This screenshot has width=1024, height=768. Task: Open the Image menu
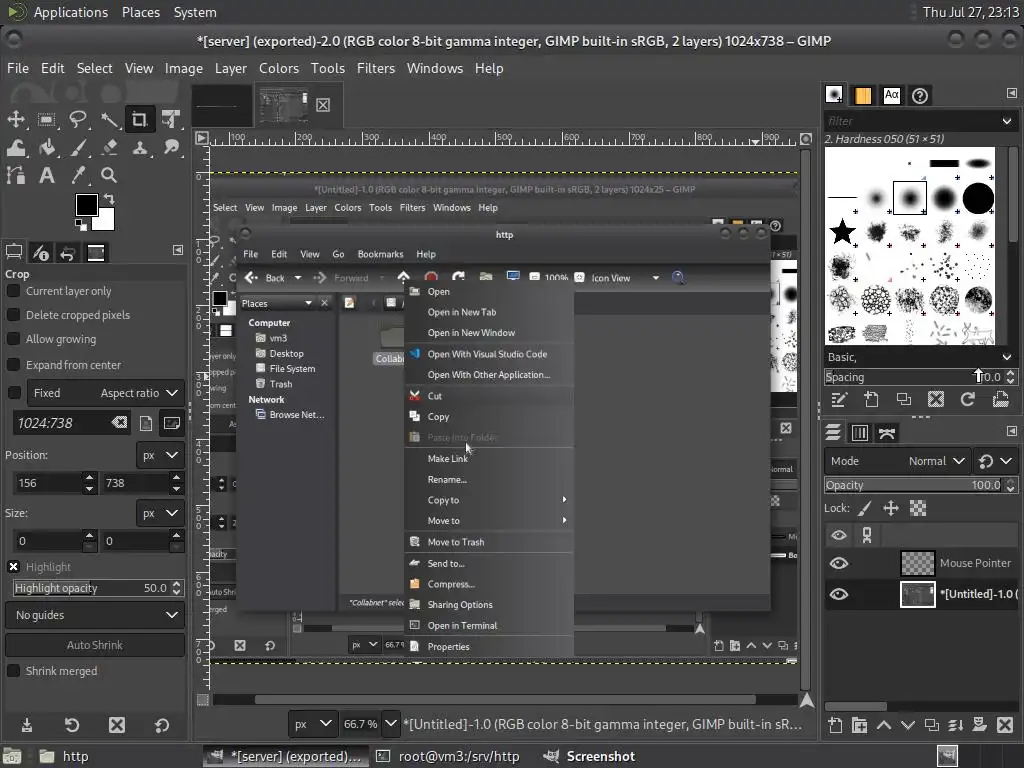[184, 68]
